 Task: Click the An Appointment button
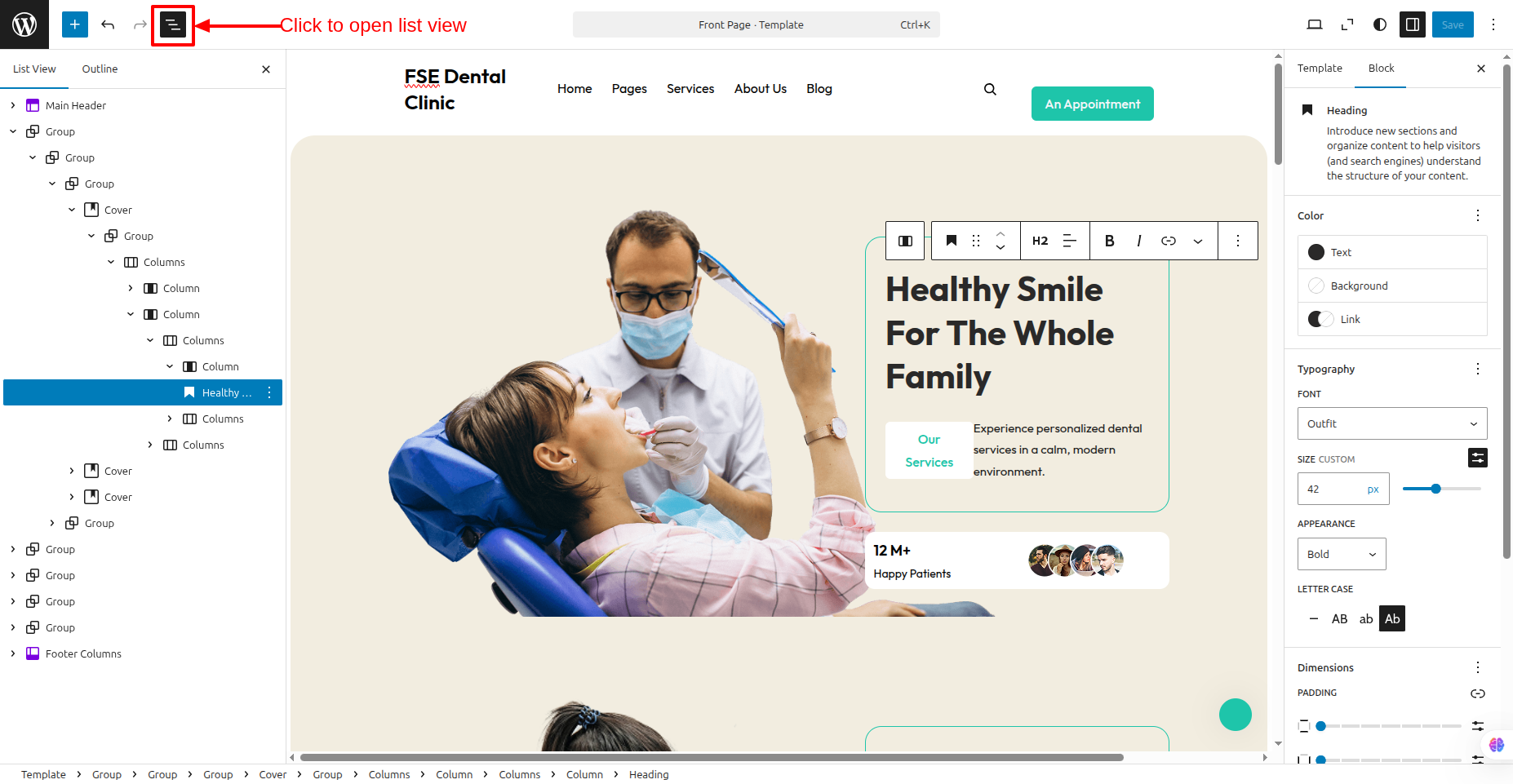(x=1093, y=104)
